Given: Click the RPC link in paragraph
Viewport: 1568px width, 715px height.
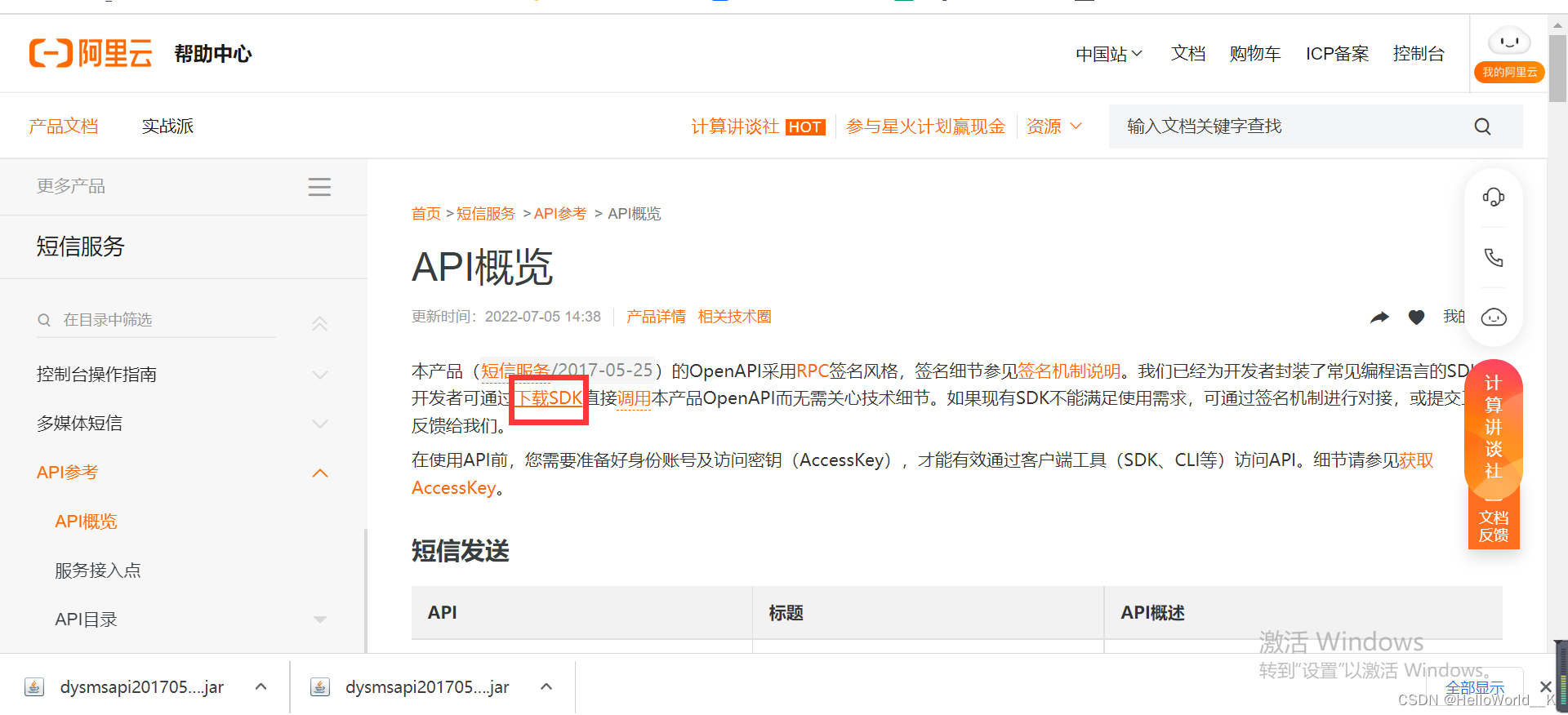Looking at the screenshot, I should click(x=813, y=371).
